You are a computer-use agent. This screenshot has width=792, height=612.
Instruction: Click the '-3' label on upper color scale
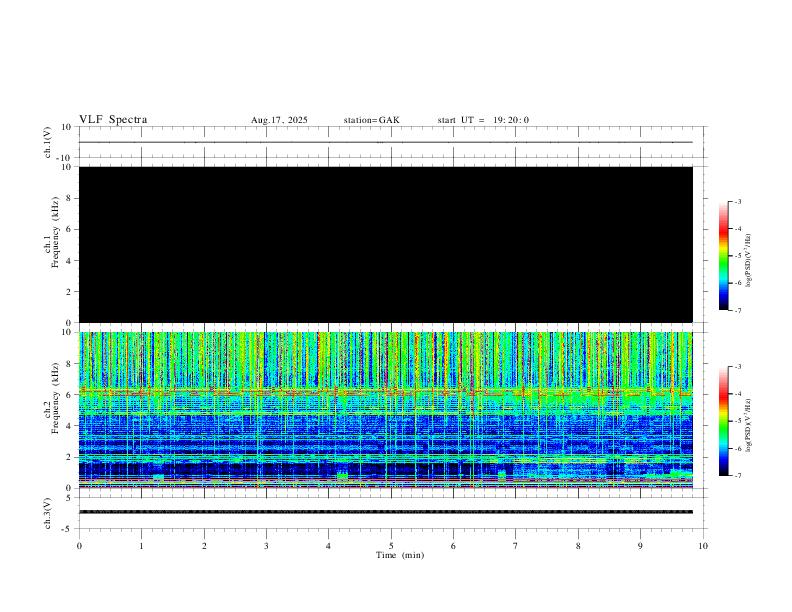pyautogui.click(x=737, y=201)
